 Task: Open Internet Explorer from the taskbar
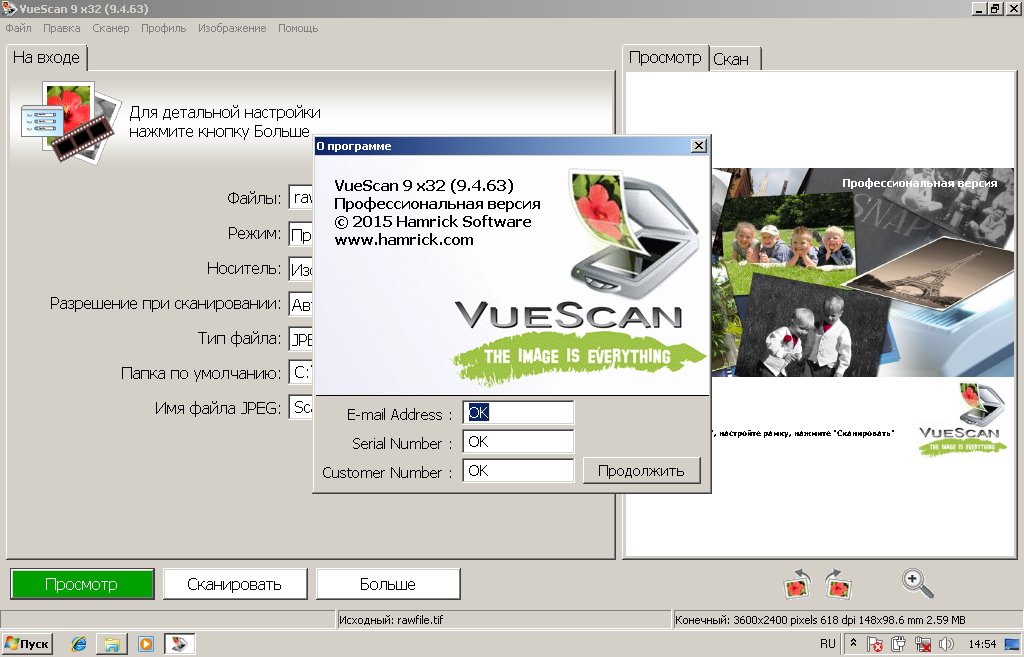pyautogui.click(x=78, y=644)
